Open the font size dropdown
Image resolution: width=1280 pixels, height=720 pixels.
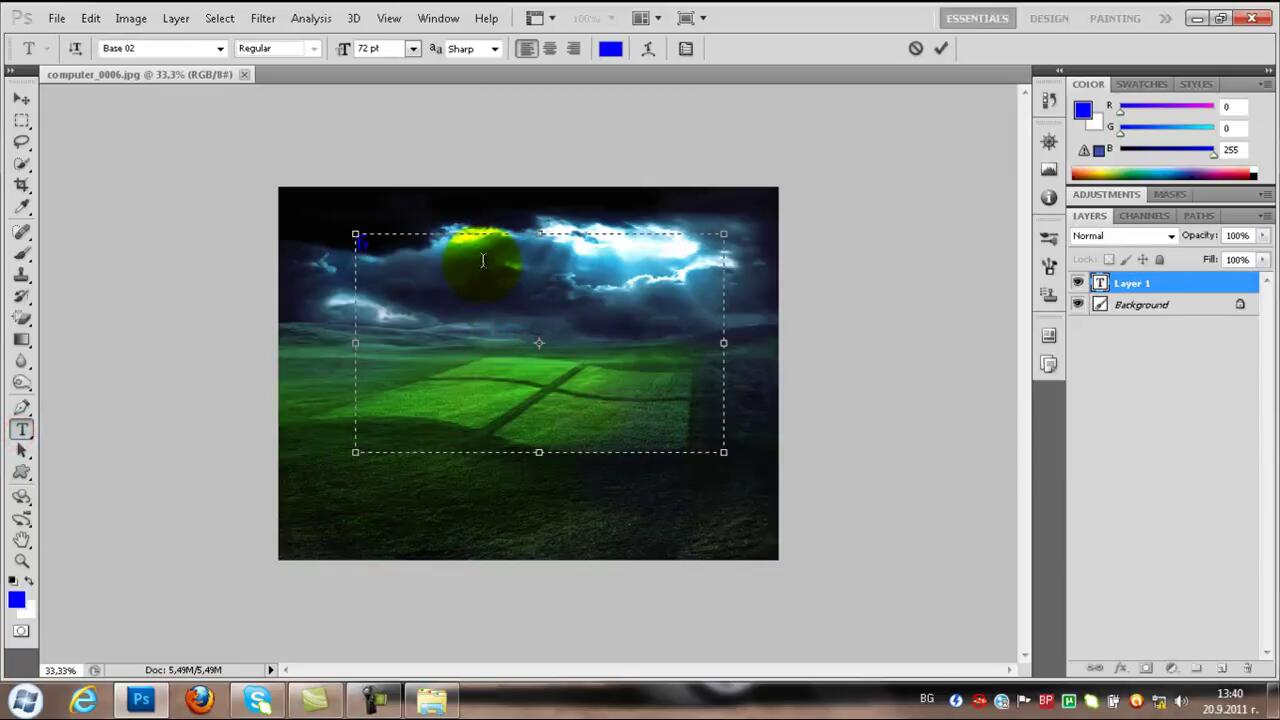[412, 48]
